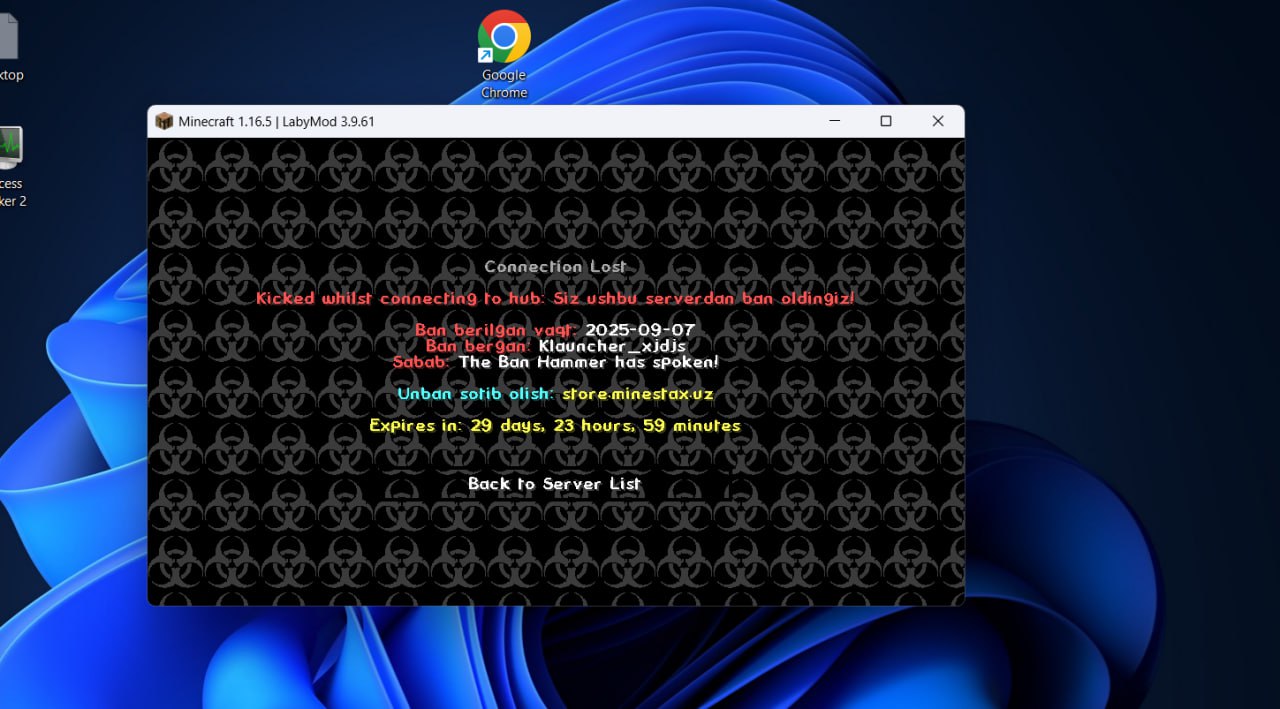Screen dimensions: 1280x709
Task: Click the red Sabab label
Action: (421, 362)
